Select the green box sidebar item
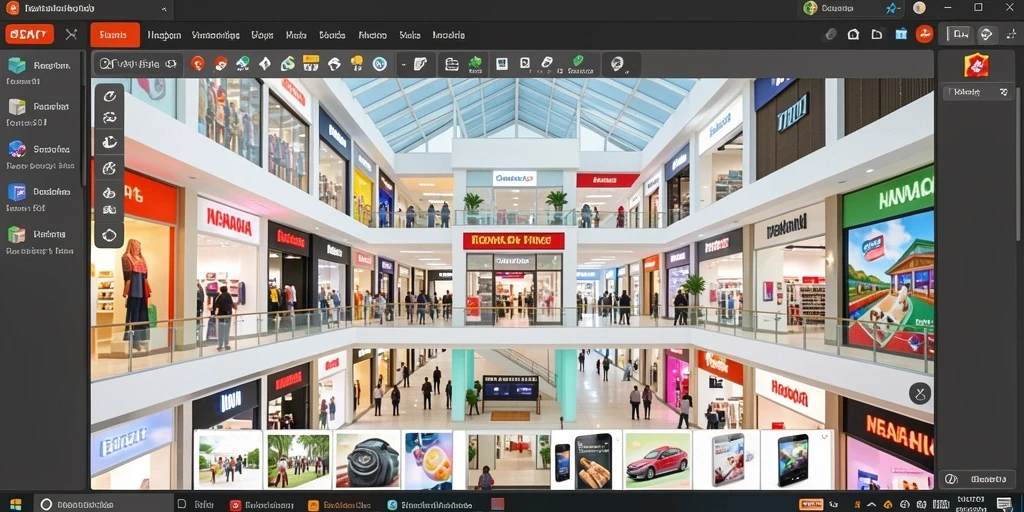The image size is (1024, 512). [16, 234]
